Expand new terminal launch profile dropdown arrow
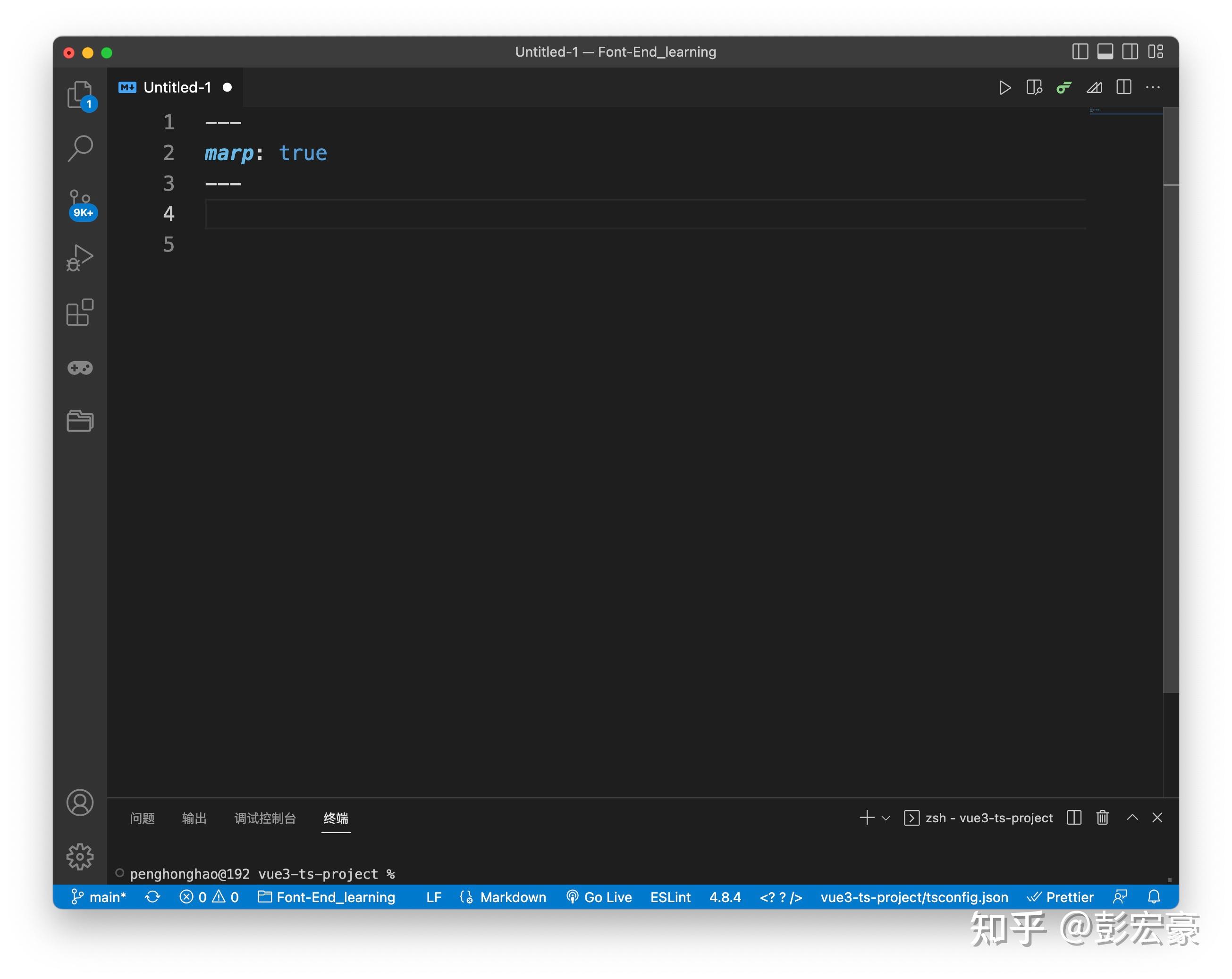This screenshot has width=1232, height=979. [886, 818]
